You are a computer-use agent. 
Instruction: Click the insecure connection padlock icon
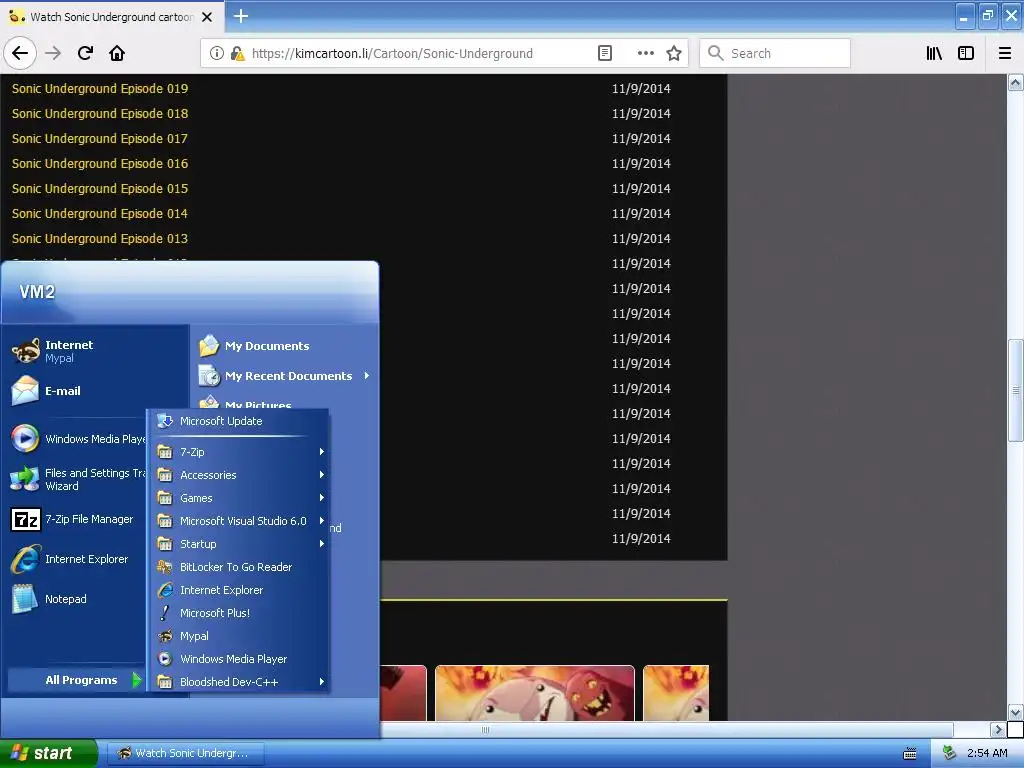[x=237, y=53]
